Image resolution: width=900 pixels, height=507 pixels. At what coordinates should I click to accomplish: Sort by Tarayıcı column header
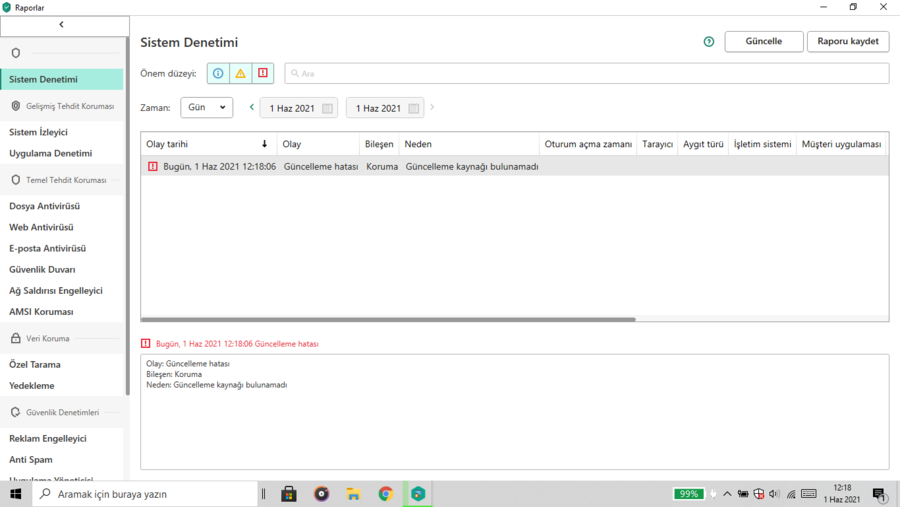tap(657, 144)
